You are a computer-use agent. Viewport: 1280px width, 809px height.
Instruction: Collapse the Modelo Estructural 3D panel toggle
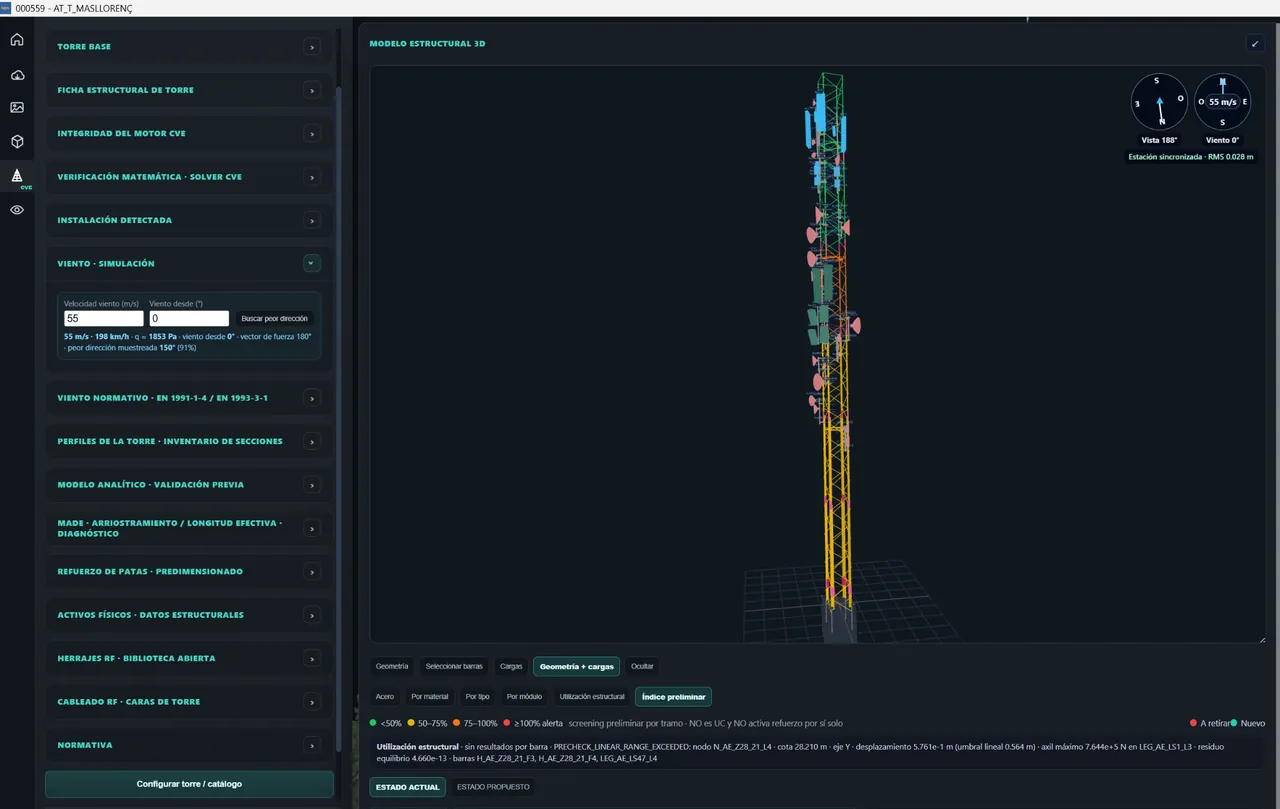pyautogui.click(x=1255, y=44)
